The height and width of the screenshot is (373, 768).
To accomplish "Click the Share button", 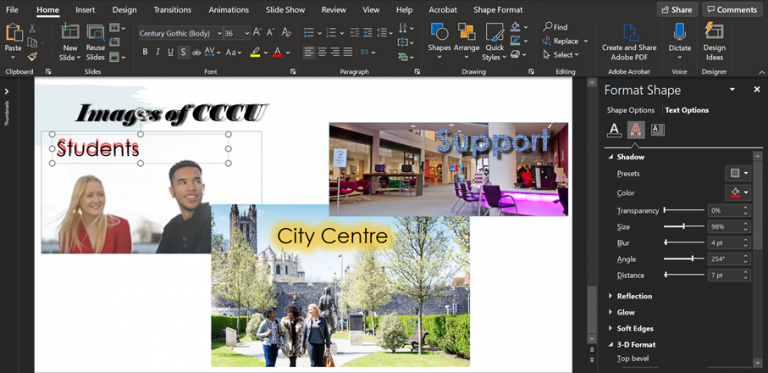I will coord(677,10).
